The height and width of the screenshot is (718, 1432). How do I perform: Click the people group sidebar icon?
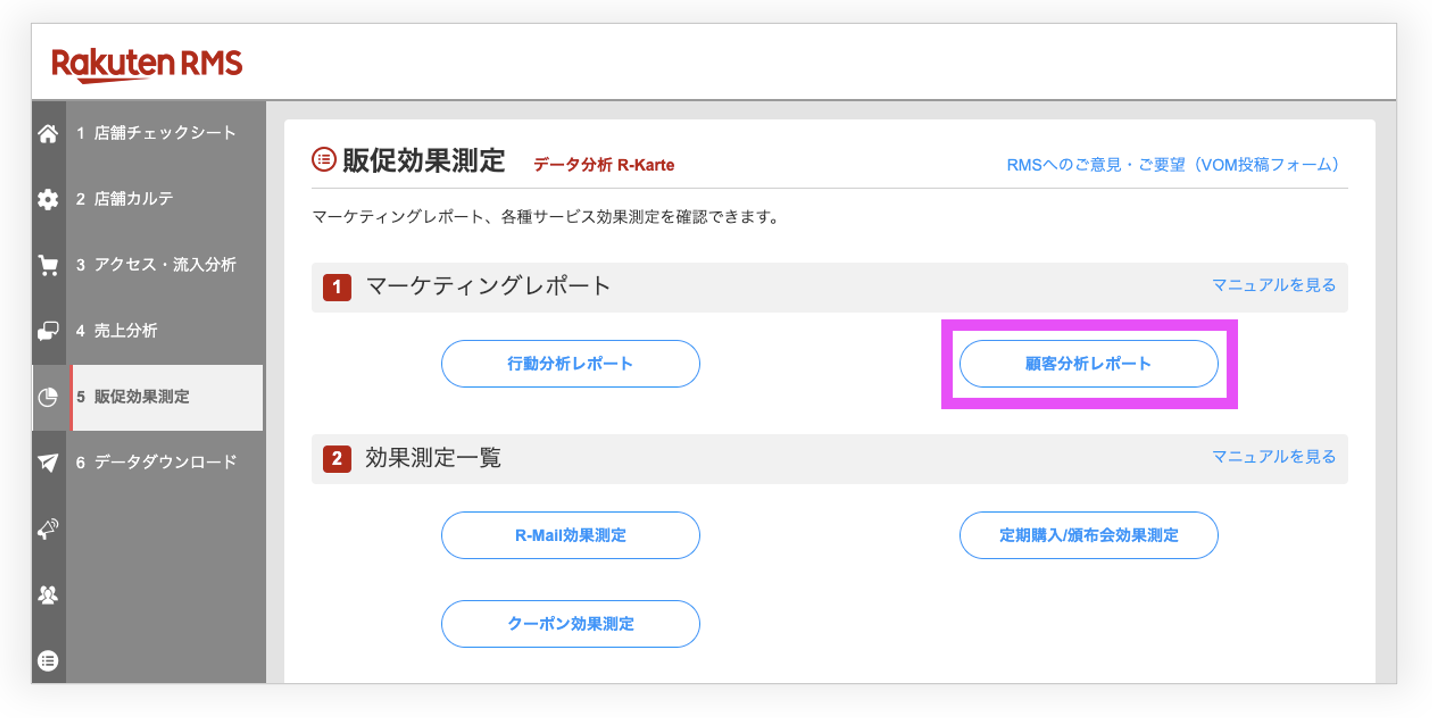(x=48, y=594)
